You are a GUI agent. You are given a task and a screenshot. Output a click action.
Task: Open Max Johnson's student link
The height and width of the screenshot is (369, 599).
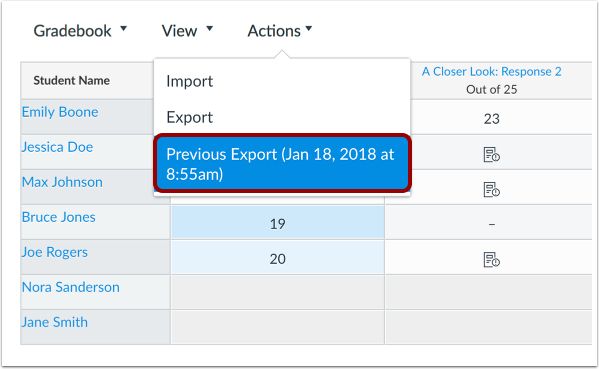click(62, 182)
